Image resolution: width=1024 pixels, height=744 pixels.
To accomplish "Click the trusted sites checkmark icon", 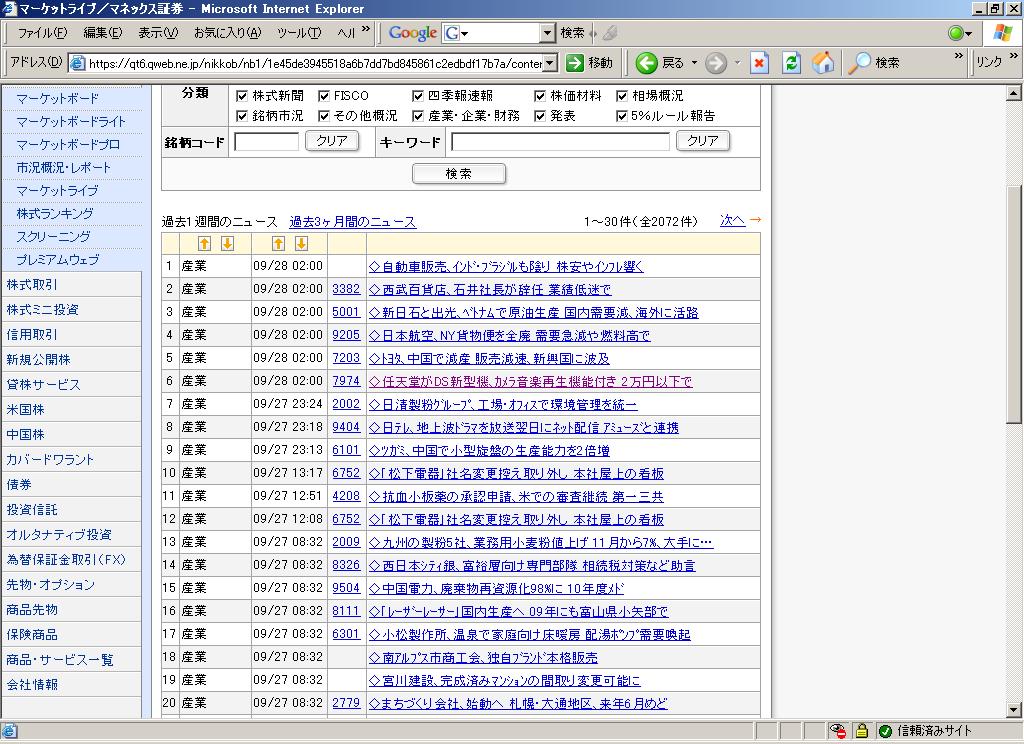I will point(885,731).
